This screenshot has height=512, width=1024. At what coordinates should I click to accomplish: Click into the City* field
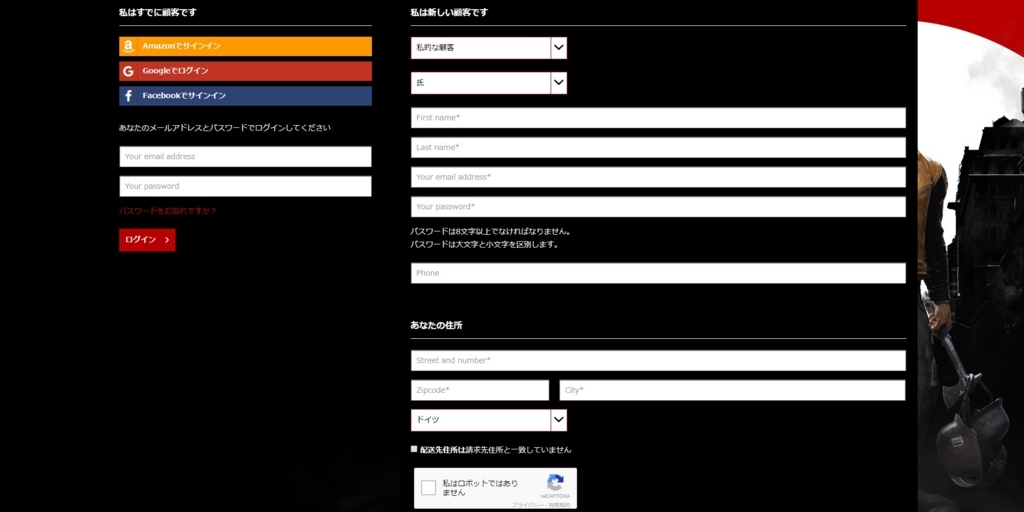(732, 390)
